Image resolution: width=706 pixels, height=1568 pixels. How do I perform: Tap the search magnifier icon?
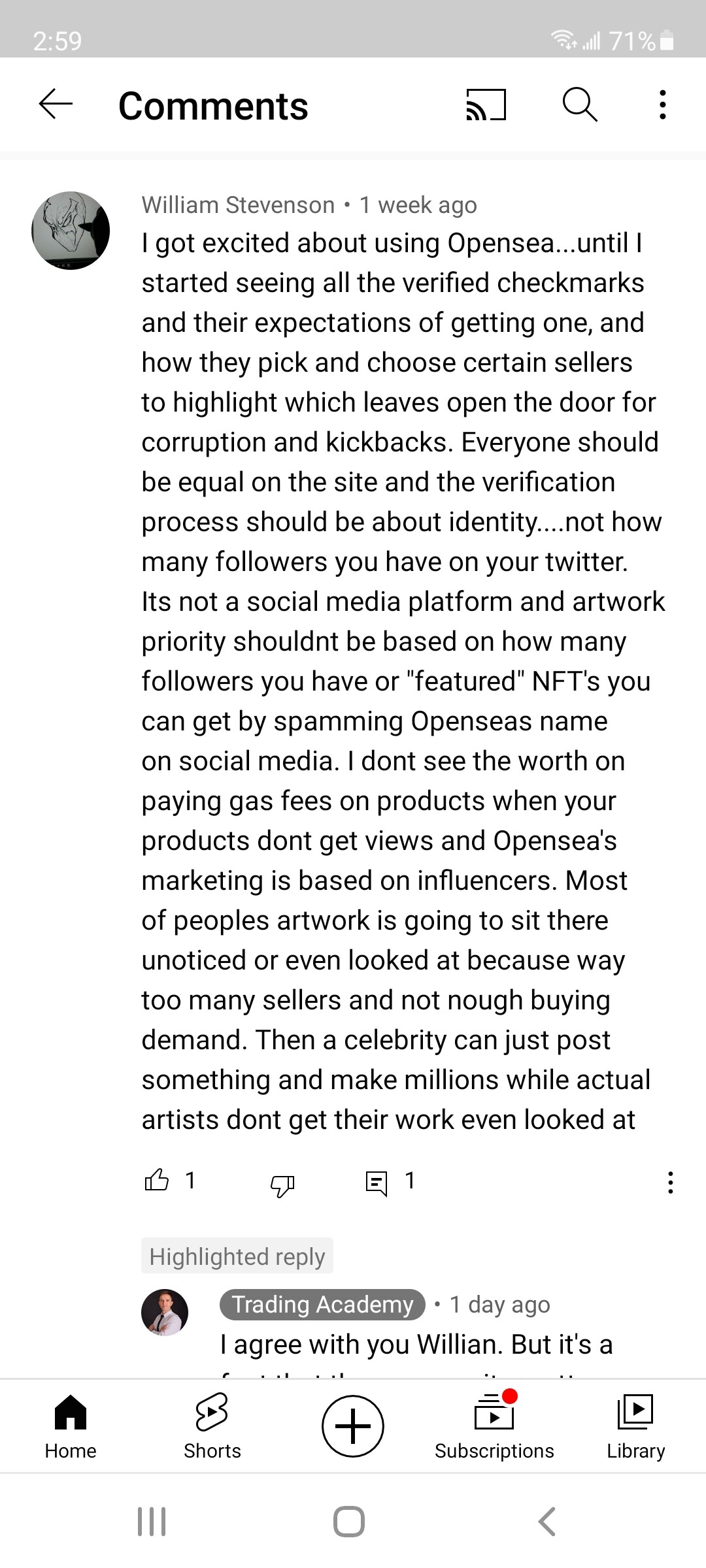[580, 105]
